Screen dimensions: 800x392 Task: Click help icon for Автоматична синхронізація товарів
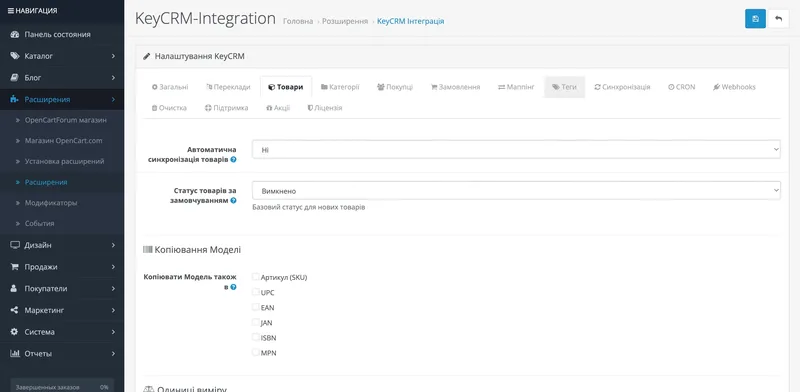(x=233, y=160)
